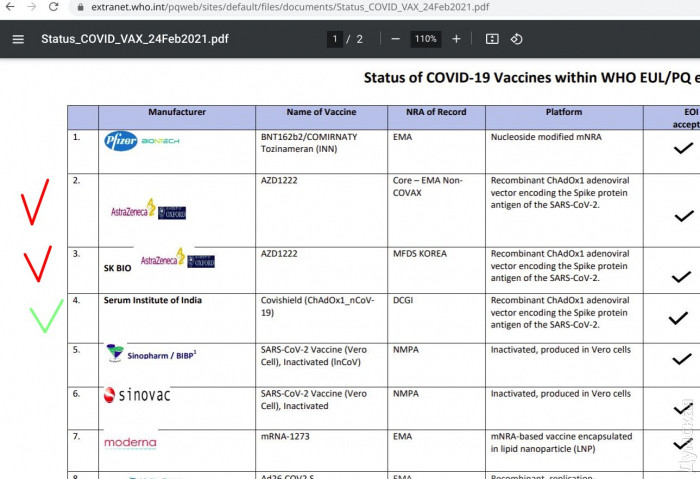Click the Serum Institute of India cell
The image size is (700, 479).
tap(153, 300)
